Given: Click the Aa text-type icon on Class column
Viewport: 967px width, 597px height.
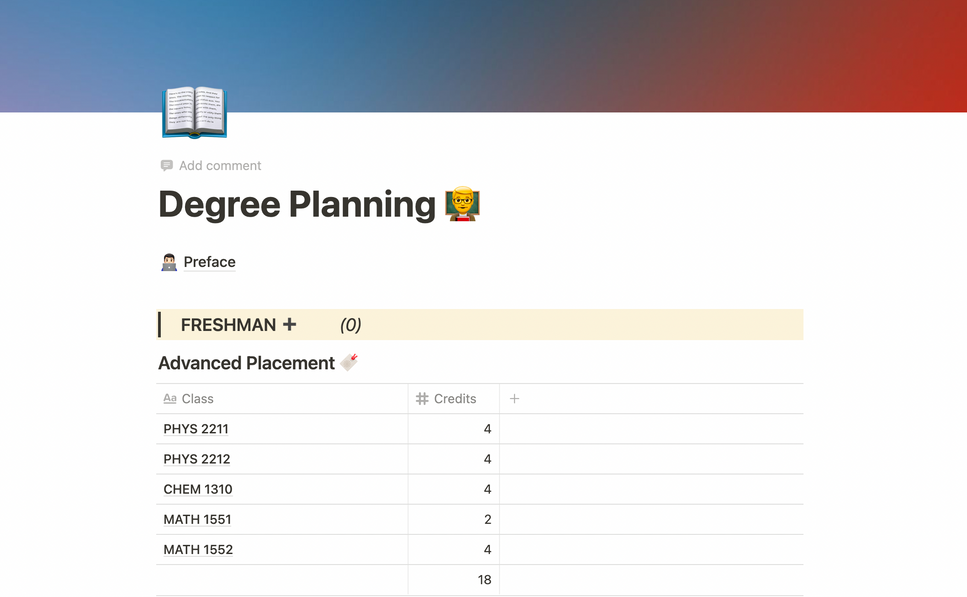Looking at the screenshot, I should point(170,398).
